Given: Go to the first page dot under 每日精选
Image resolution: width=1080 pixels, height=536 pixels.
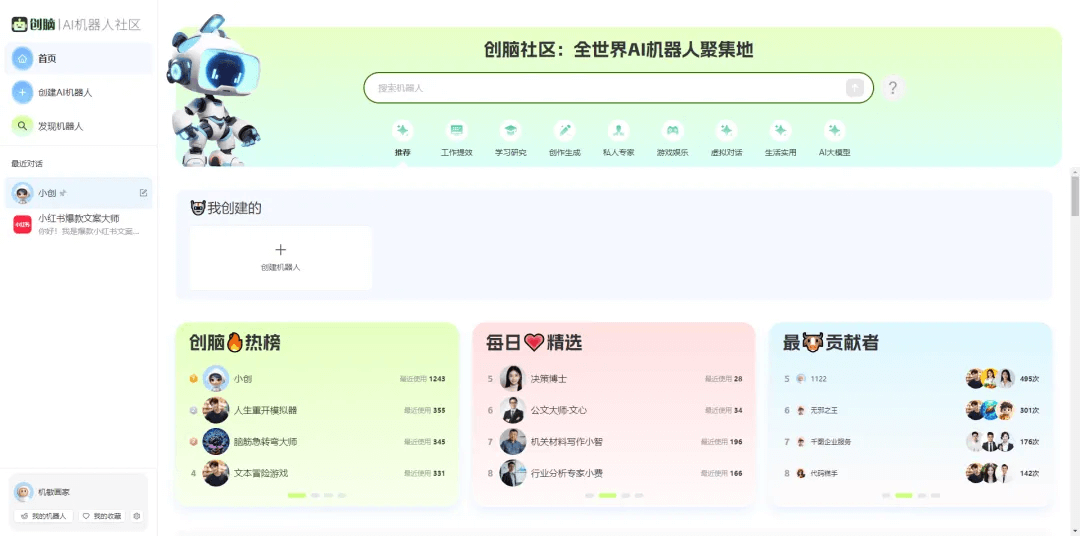Looking at the screenshot, I should tap(590, 495).
